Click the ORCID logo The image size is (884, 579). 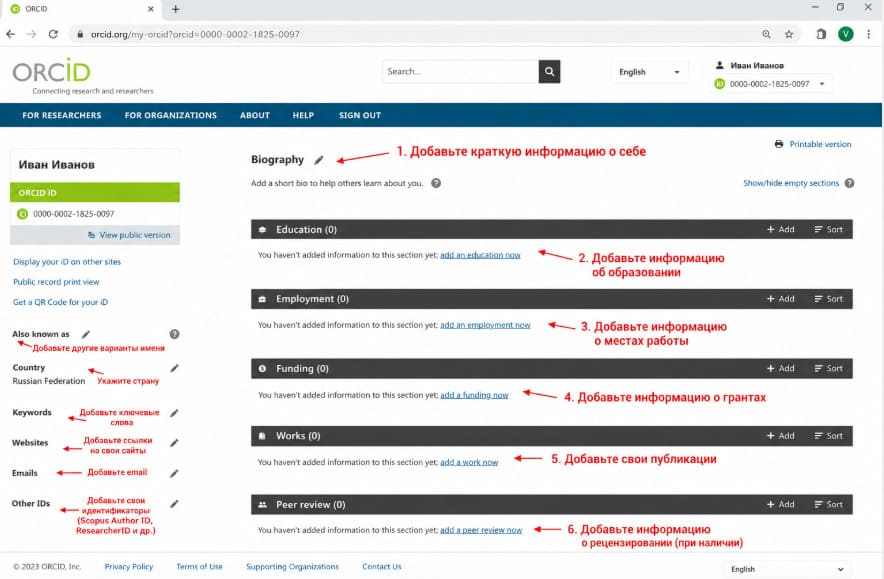(x=52, y=71)
